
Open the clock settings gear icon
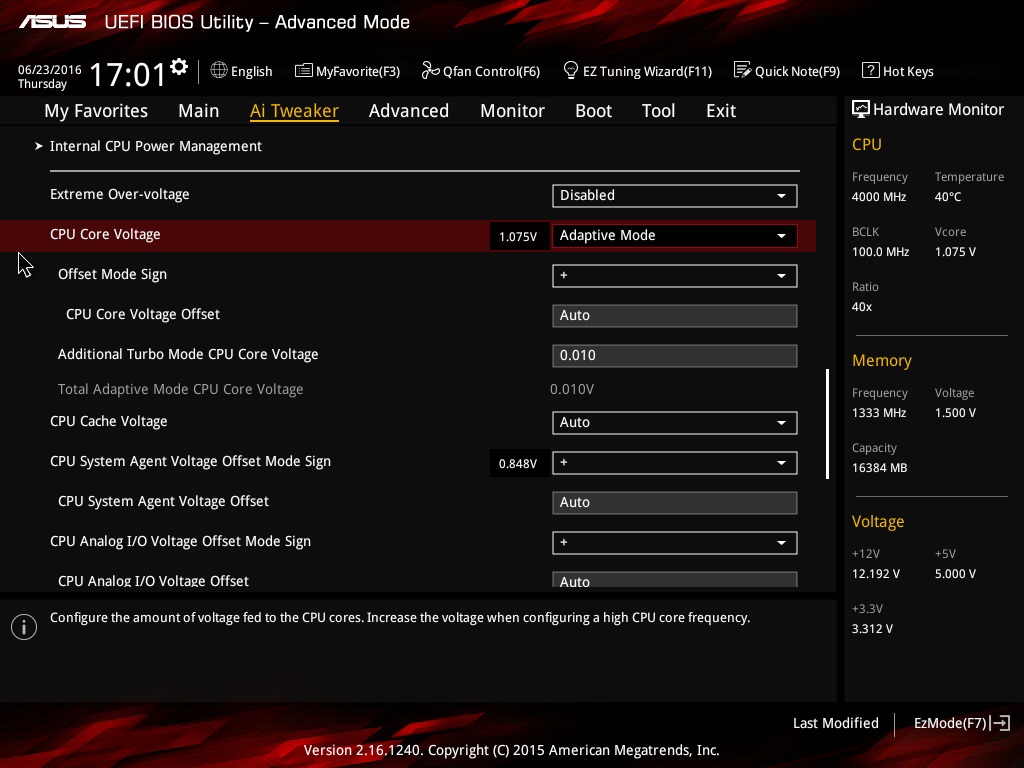178,67
